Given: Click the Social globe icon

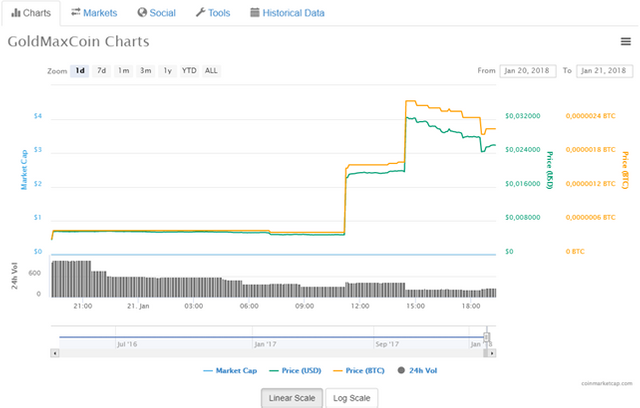Looking at the screenshot, I should (142, 13).
